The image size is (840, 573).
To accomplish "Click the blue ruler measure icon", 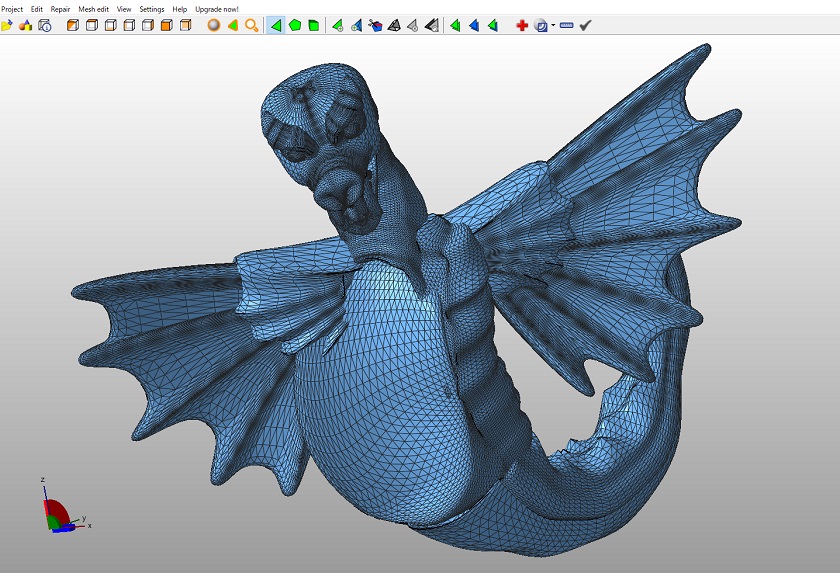I will click(567, 25).
